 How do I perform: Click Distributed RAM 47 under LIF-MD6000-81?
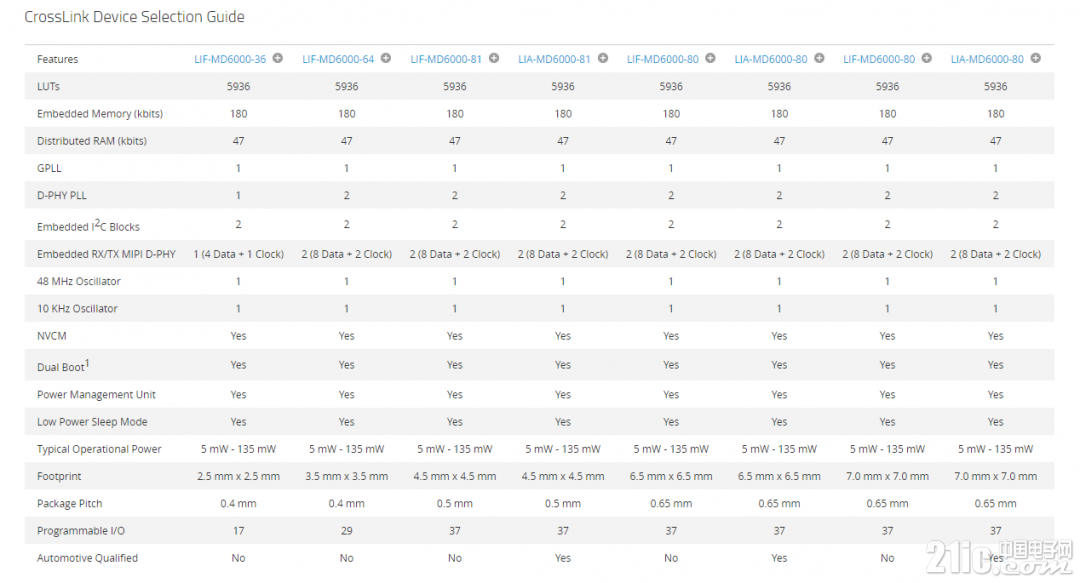[455, 141]
